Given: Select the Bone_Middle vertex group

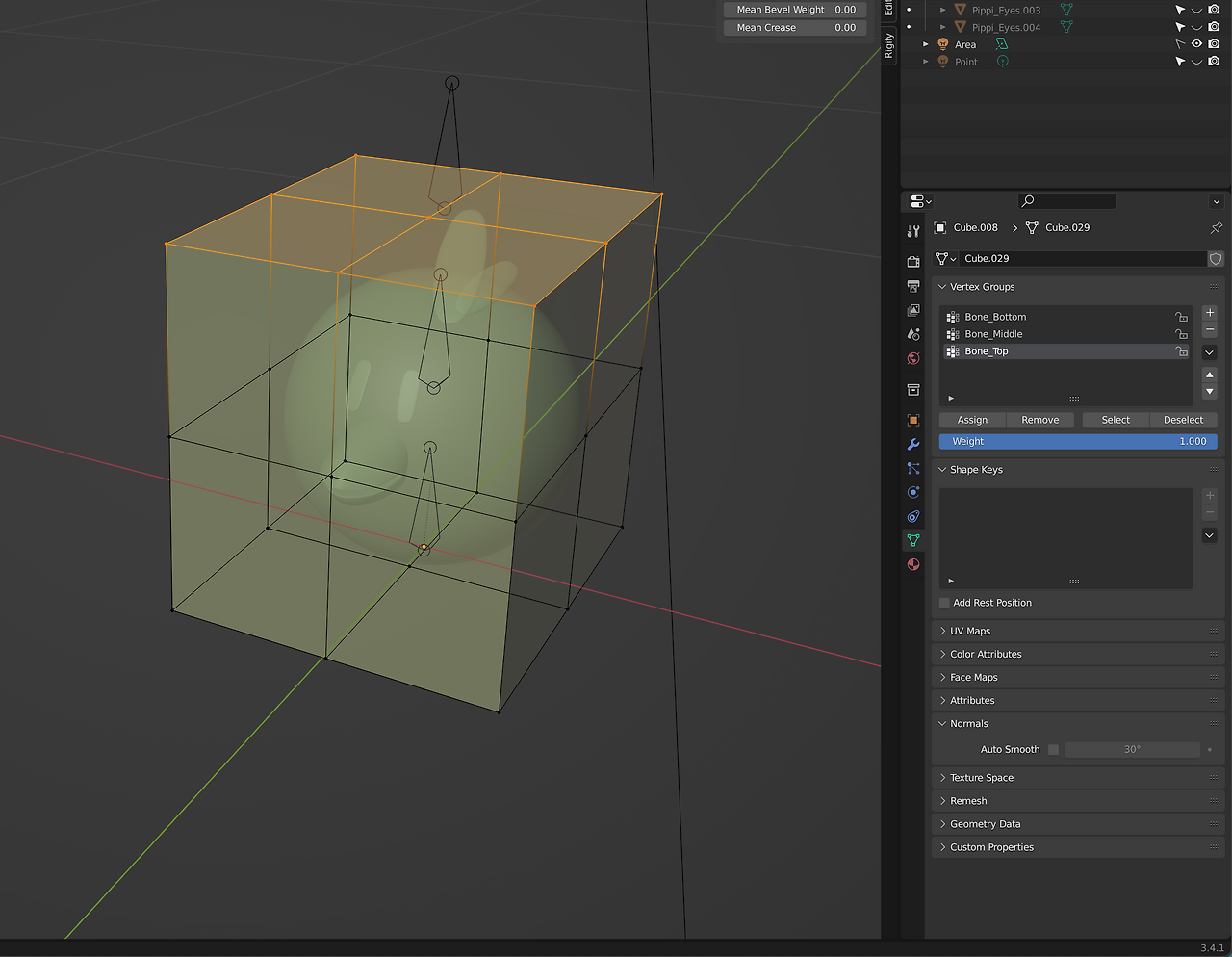Looking at the screenshot, I should [994, 334].
